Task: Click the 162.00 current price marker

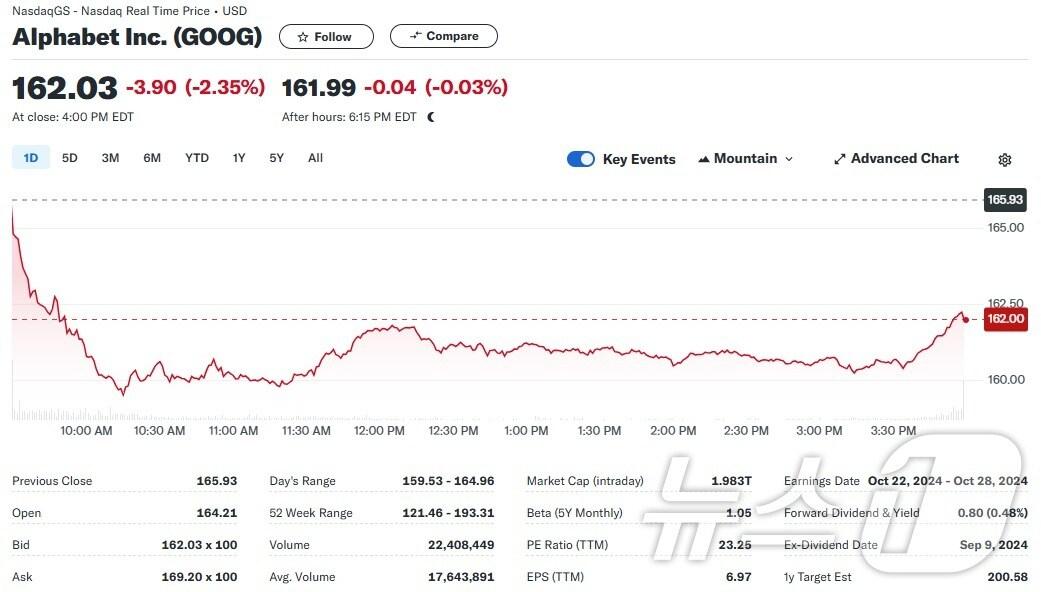Action: click(x=1005, y=319)
